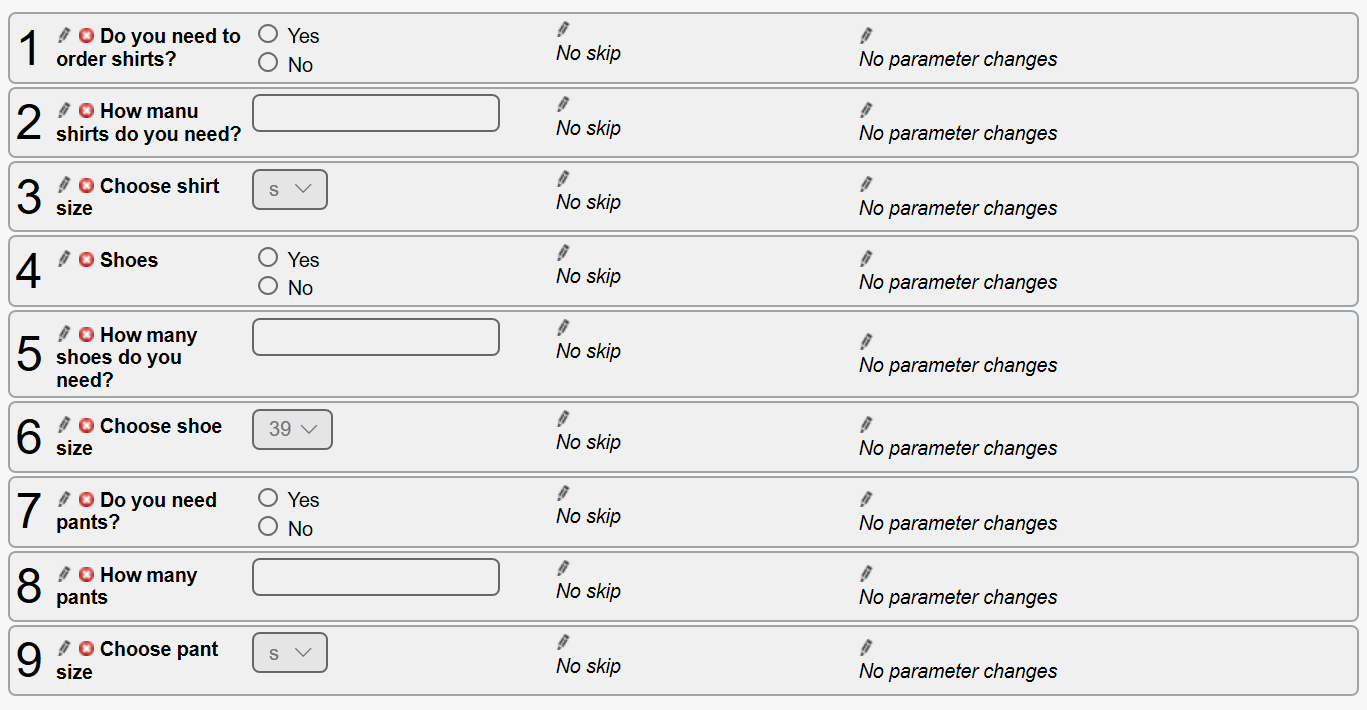Expand the pant size dropdown
This screenshot has height=710, width=1367.
(x=290, y=653)
